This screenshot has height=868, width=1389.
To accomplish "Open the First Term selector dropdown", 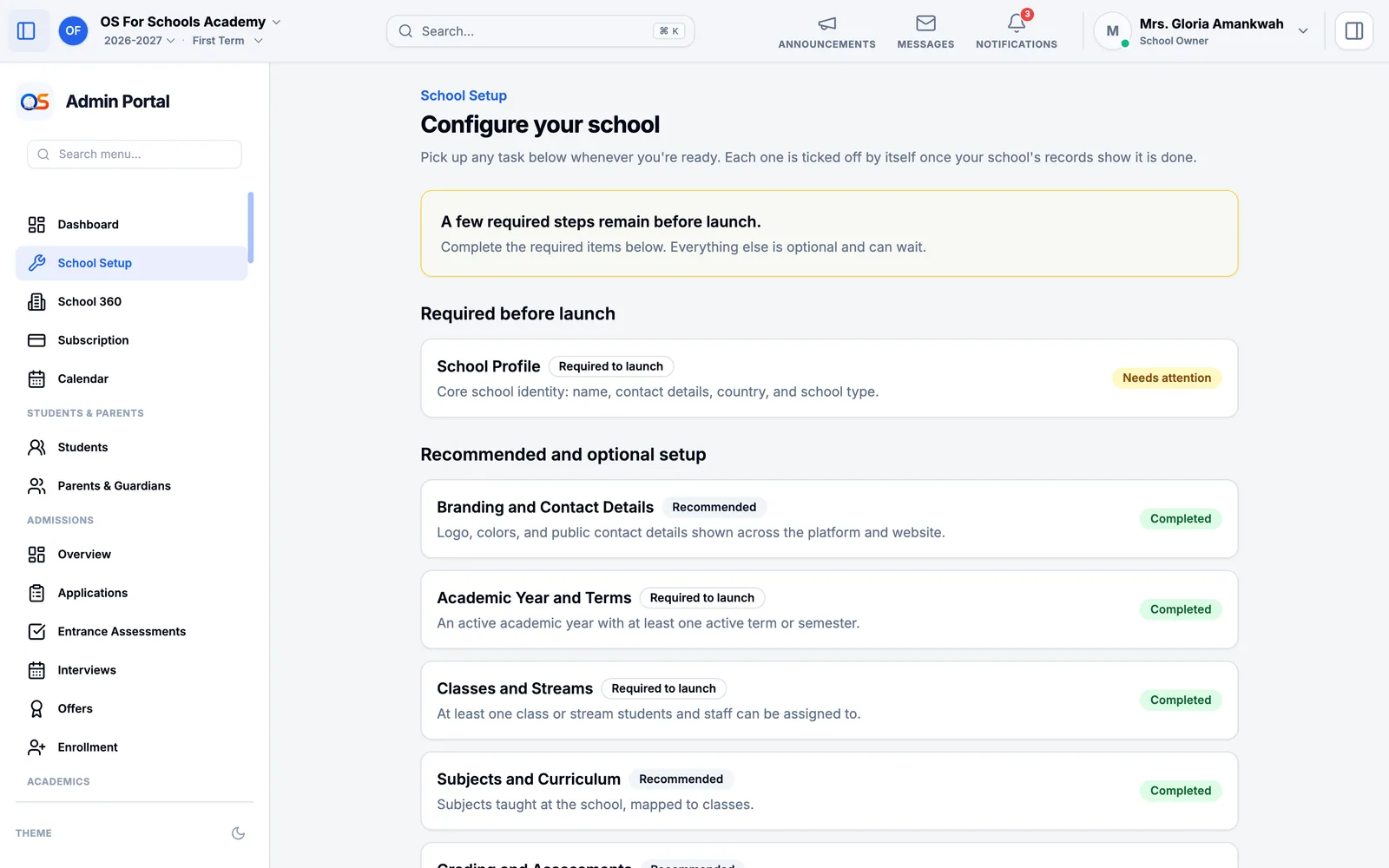I will click(227, 41).
